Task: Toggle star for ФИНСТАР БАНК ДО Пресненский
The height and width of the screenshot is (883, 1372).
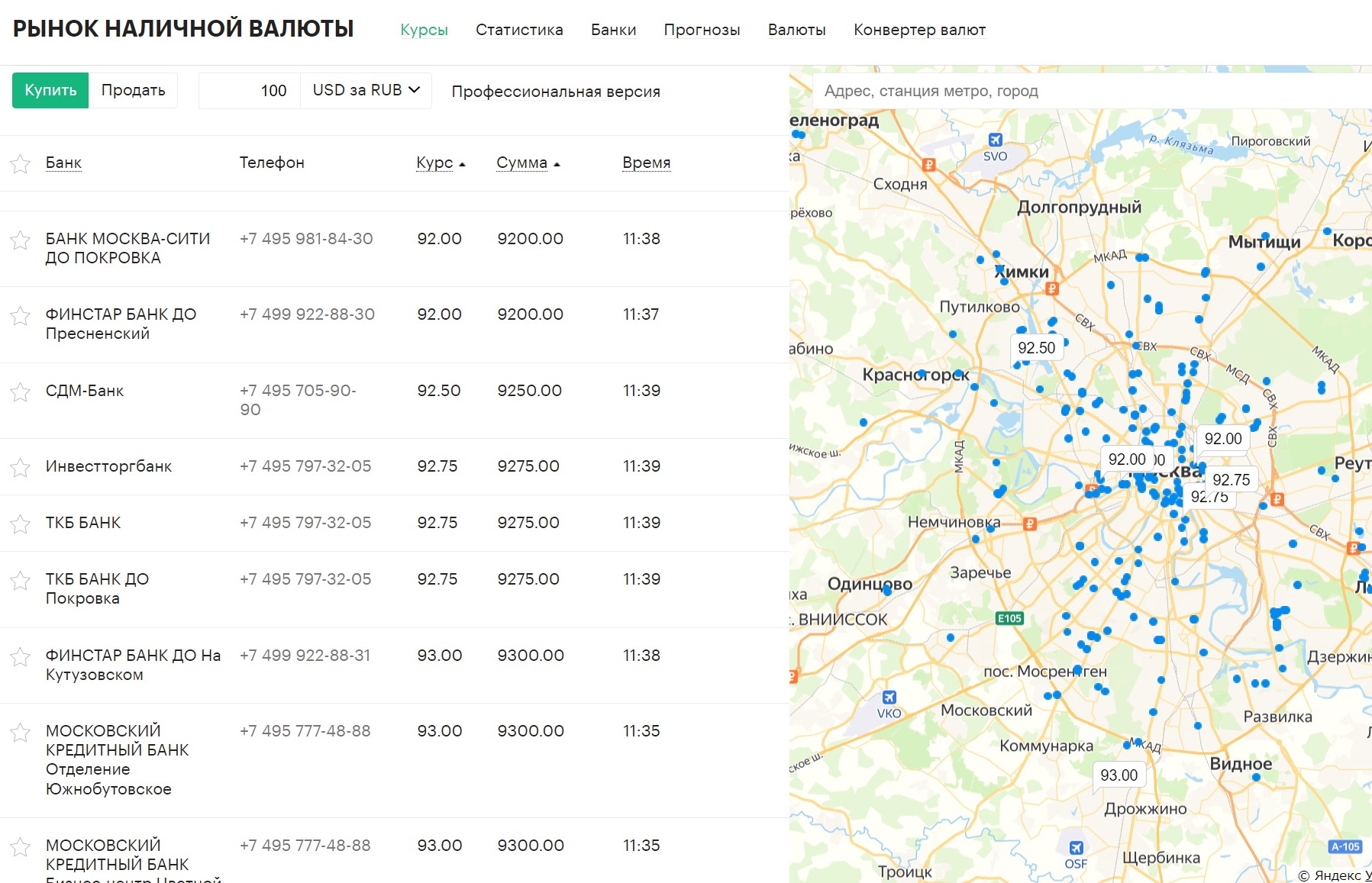Action: [20, 315]
